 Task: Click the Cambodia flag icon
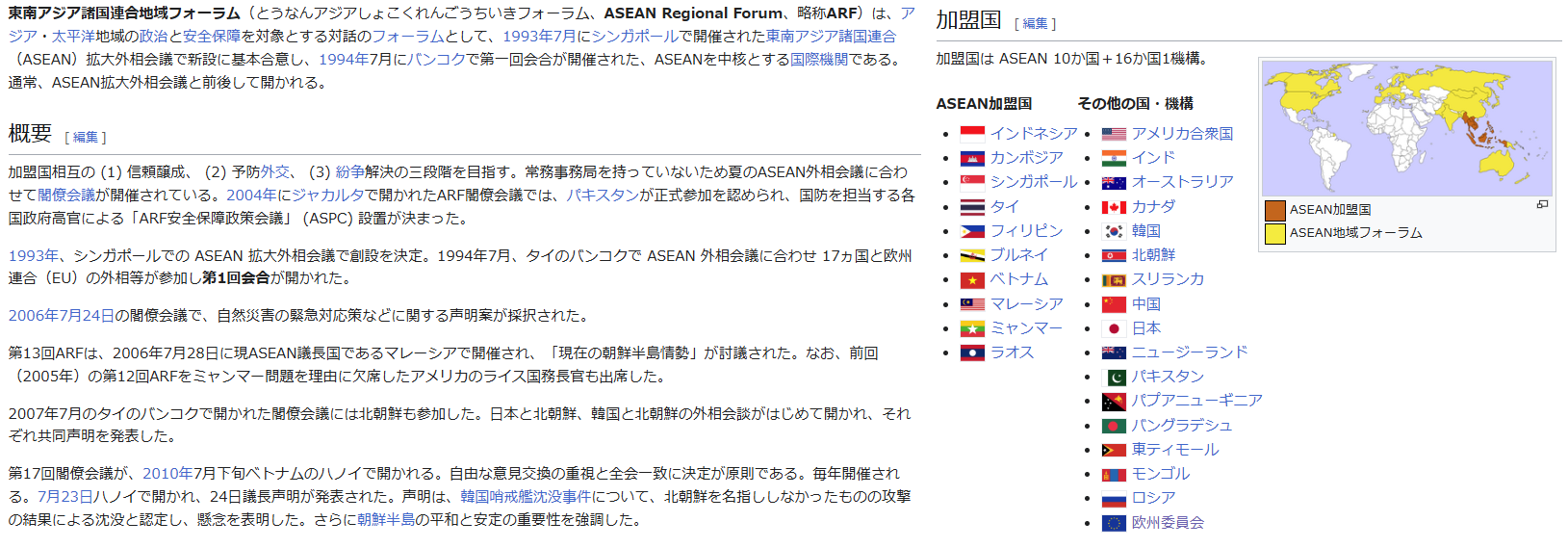pyautogui.click(x=972, y=158)
